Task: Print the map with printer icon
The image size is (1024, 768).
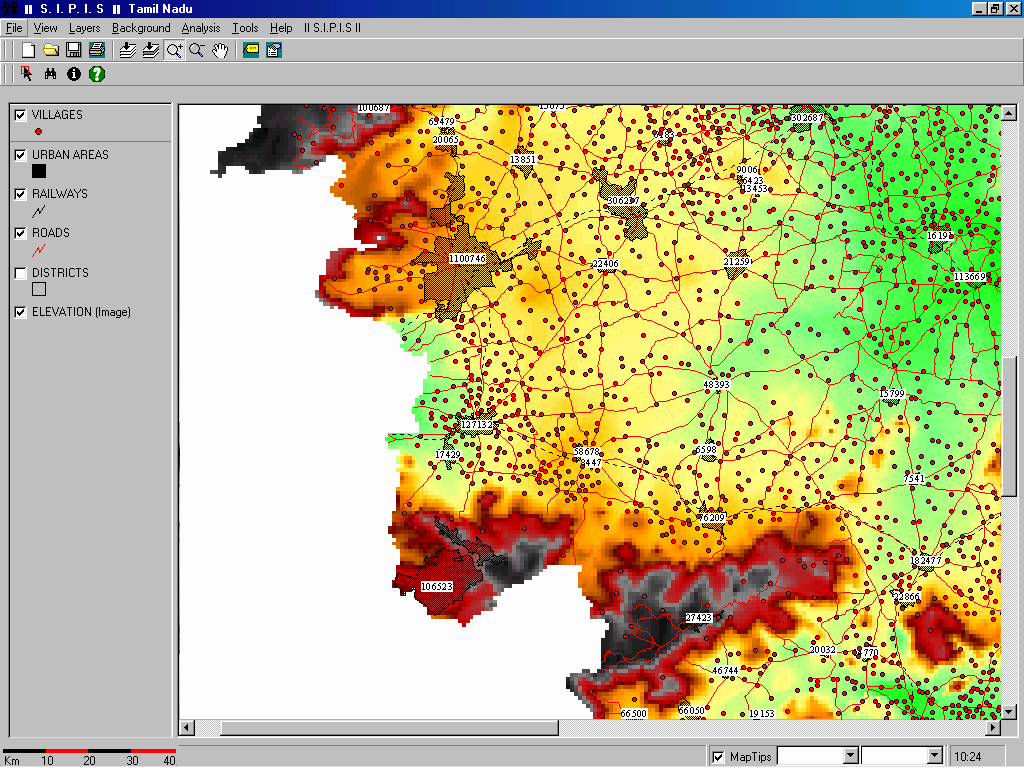Action: pos(97,50)
